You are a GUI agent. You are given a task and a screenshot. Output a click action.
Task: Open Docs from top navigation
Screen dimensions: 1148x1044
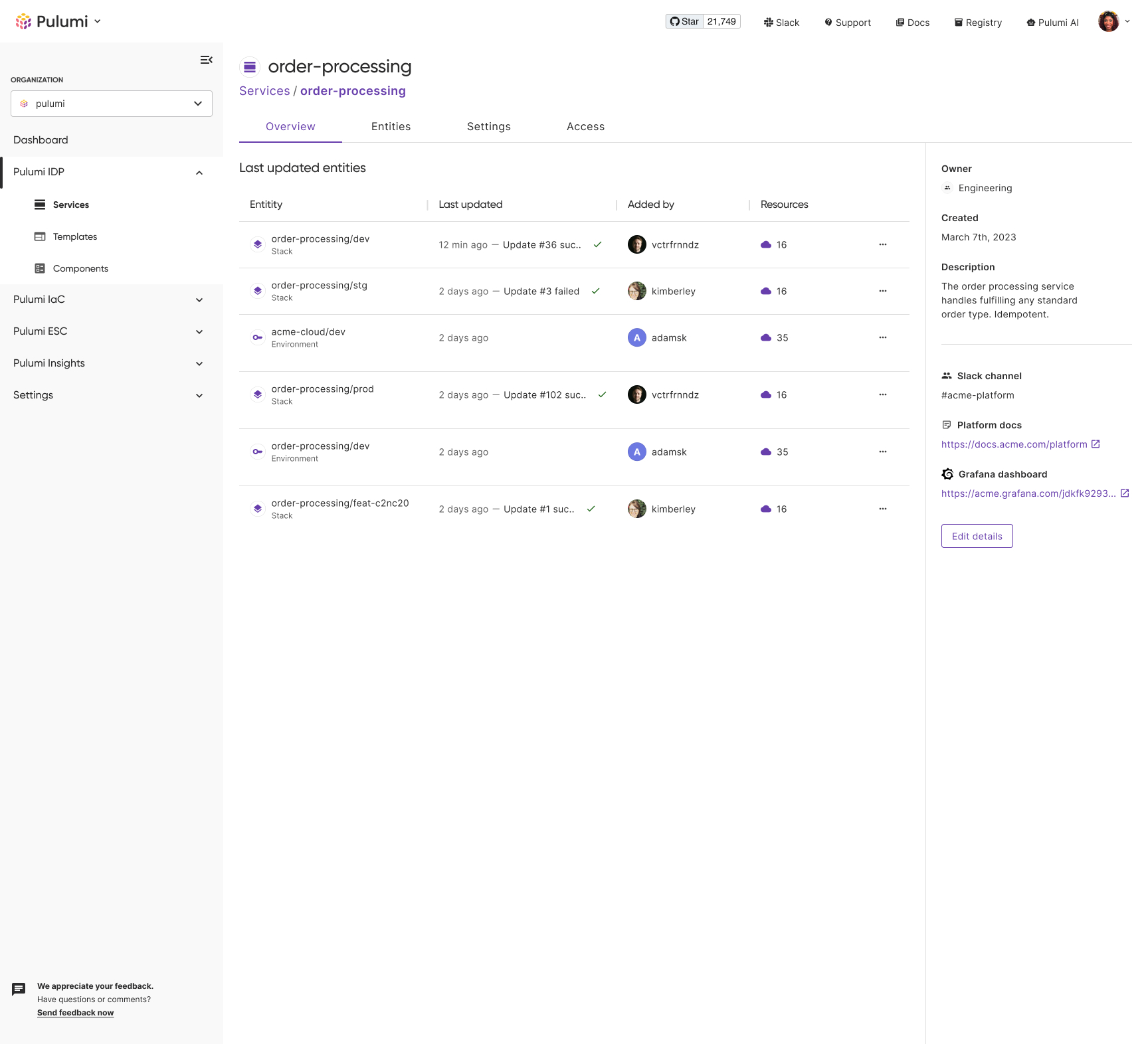pyautogui.click(x=913, y=23)
